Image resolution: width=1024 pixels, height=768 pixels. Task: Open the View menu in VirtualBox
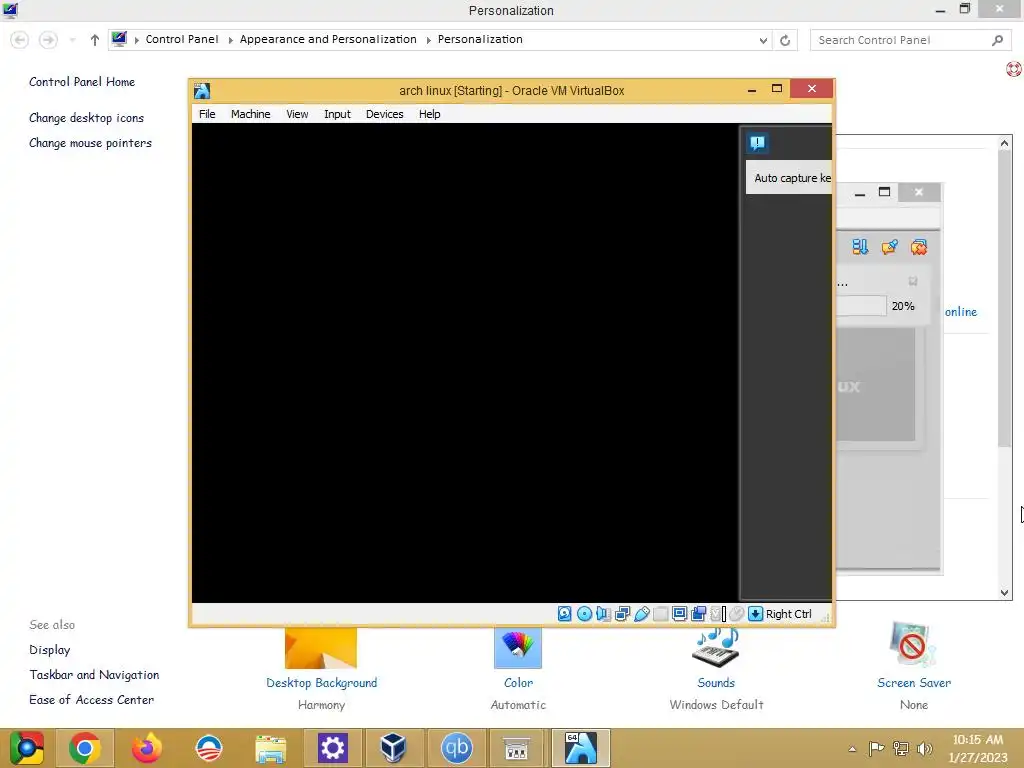click(x=297, y=114)
